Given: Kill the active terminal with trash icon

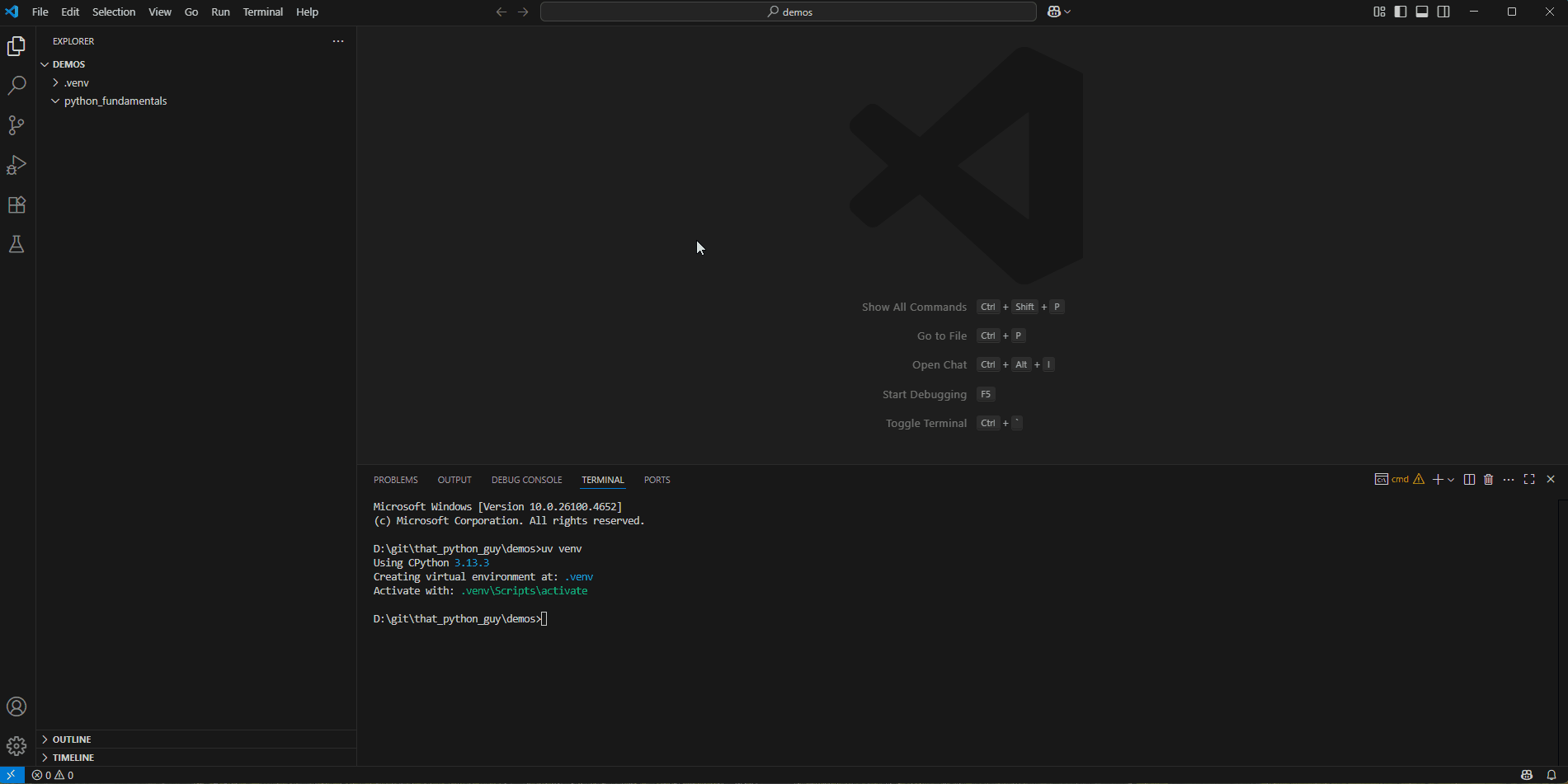Looking at the screenshot, I should (1488, 479).
